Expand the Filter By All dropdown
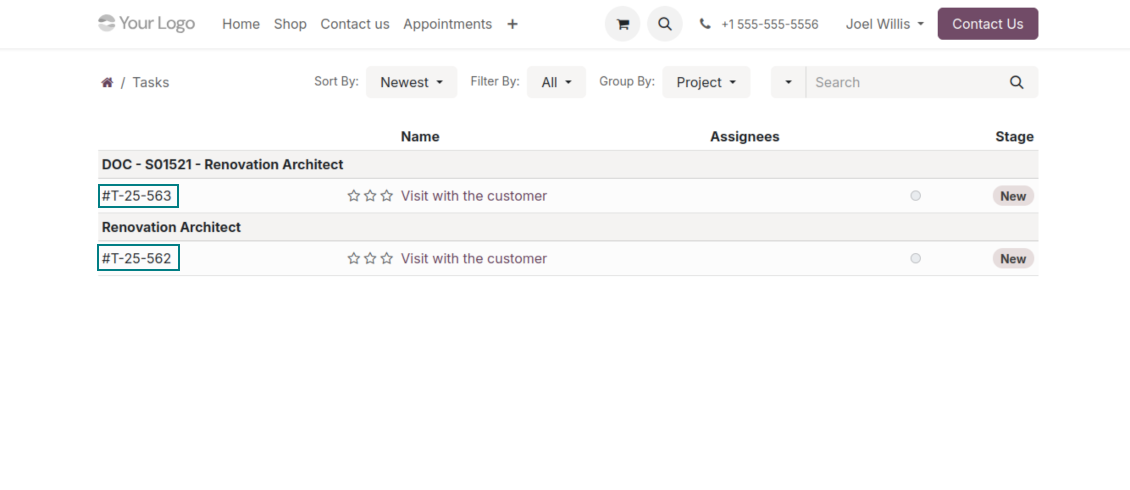The height and width of the screenshot is (490, 1130). [x=556, y=82]
